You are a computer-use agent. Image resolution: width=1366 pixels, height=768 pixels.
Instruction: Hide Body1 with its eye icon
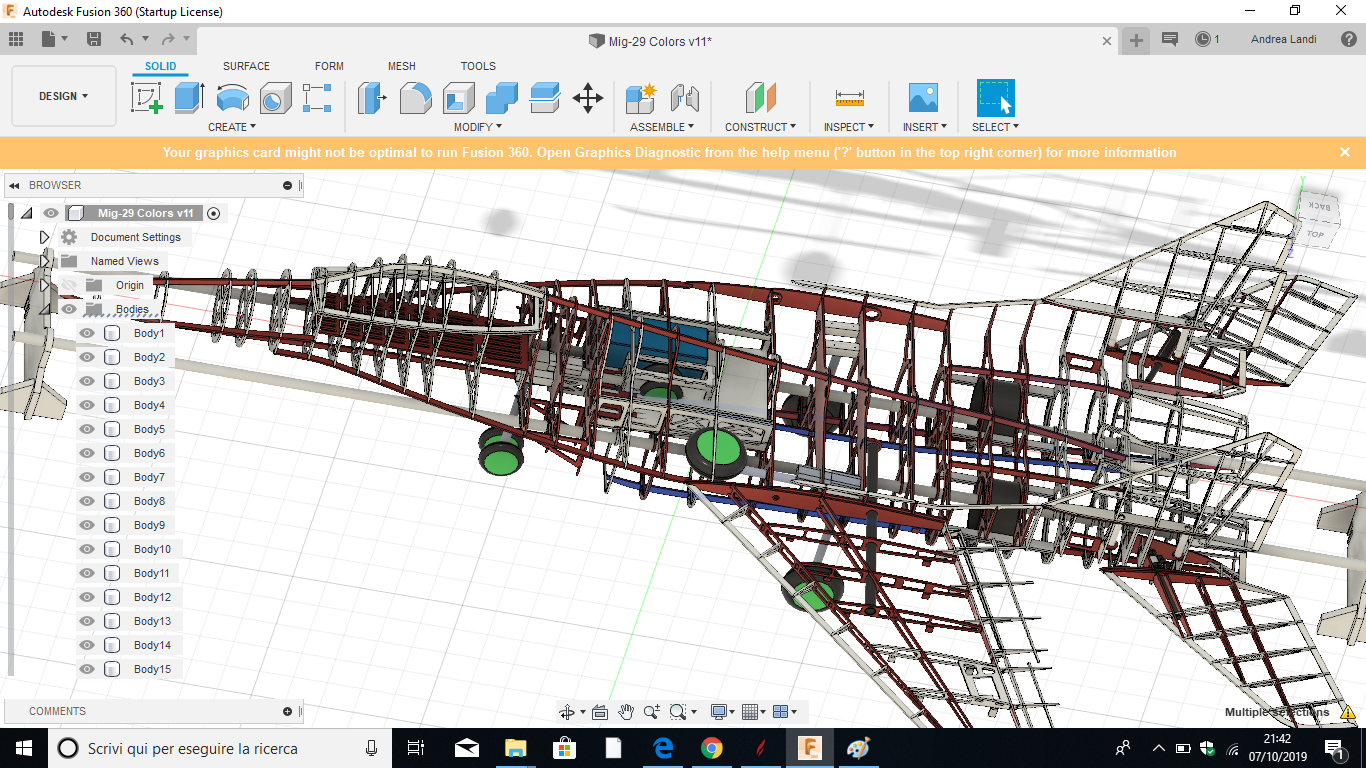87,333
